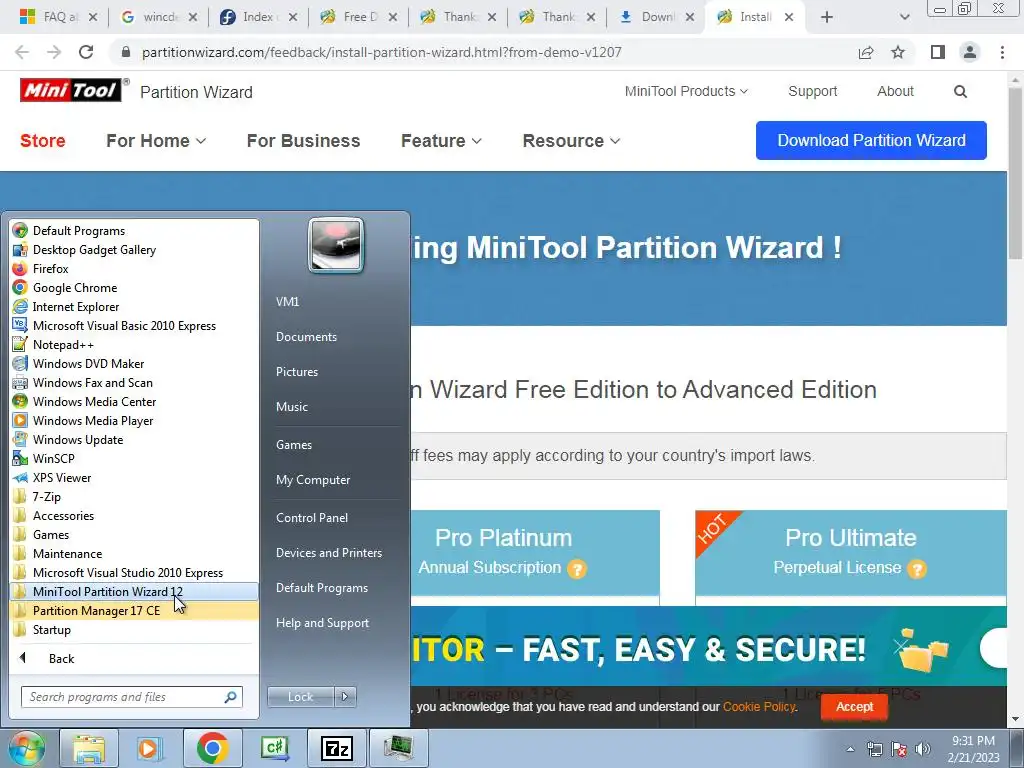1024x768 pixels.
Task: Open a new Chrome tab
Action: (827, 17)
